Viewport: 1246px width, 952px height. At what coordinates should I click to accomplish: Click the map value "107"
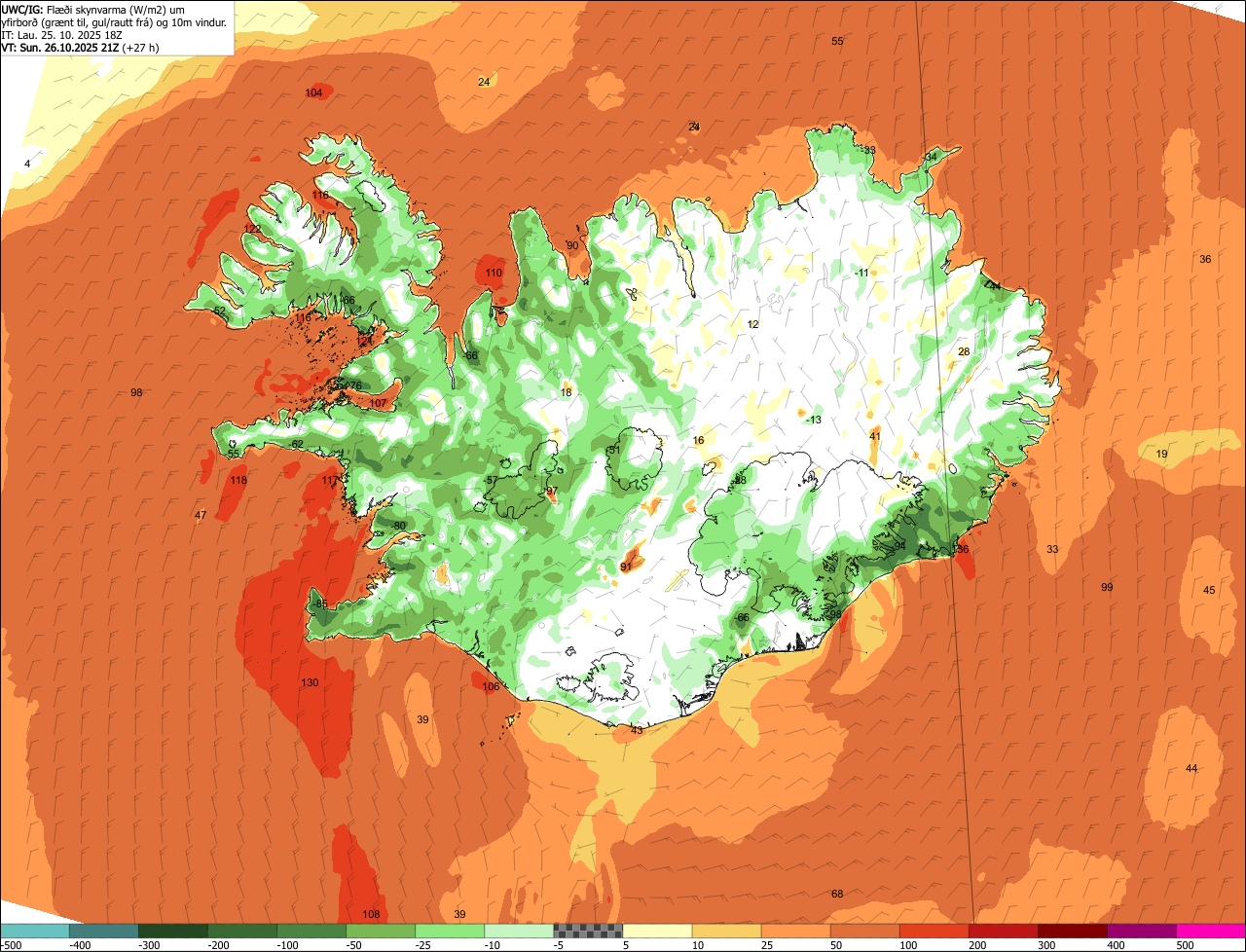tap(378, 403)
